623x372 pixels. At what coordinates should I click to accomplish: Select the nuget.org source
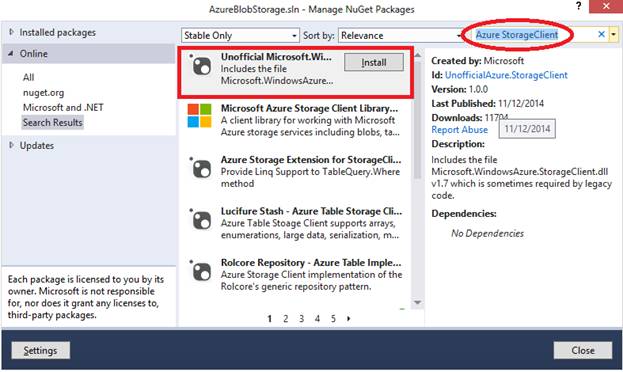click(43, 93)
